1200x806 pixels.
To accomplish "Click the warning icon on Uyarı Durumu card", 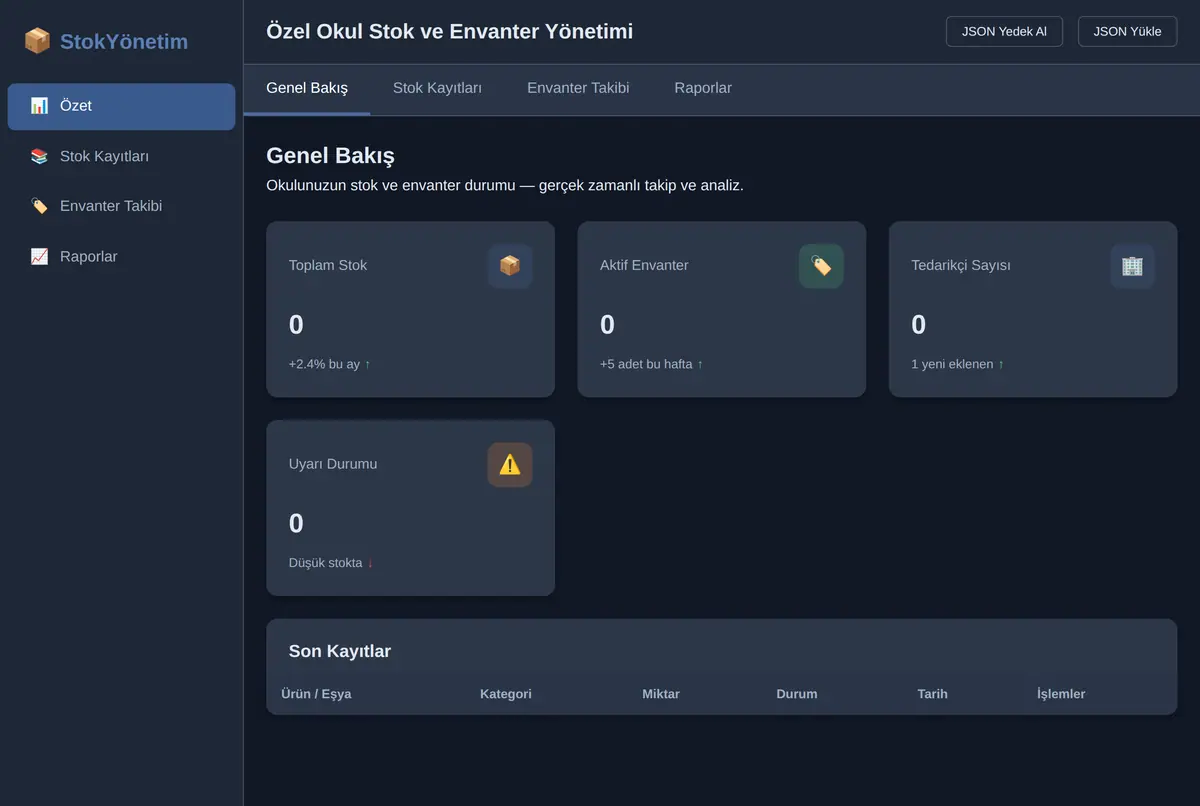I will coord(510,465).
